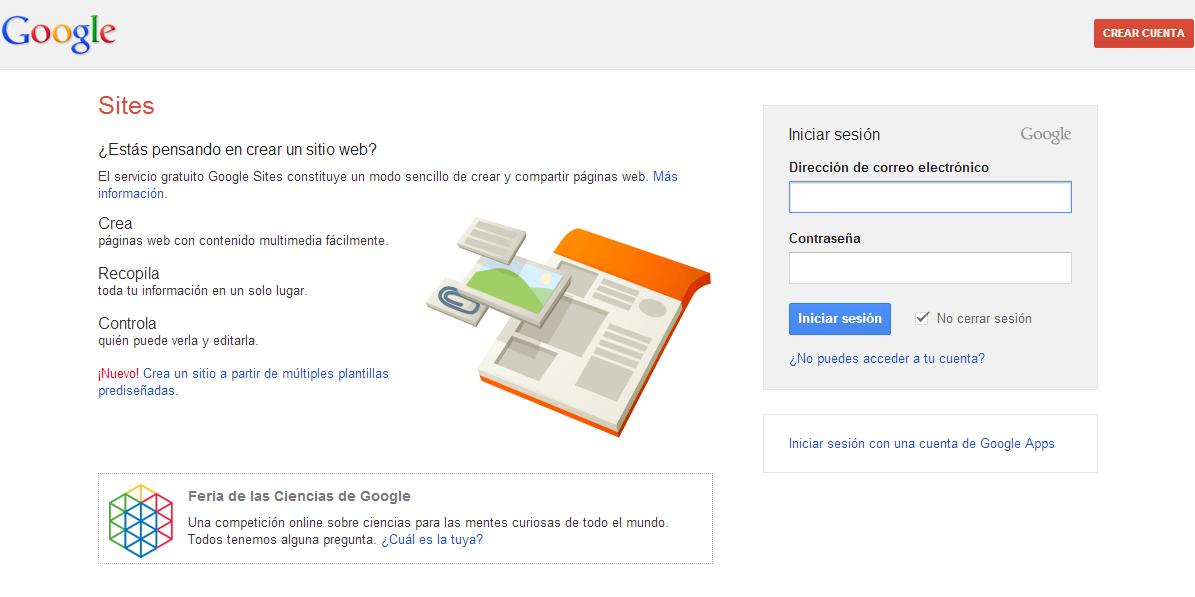Screen dimensions: 1195x597
Task: Click the Sites heading
Action: [x=126, y=105]
